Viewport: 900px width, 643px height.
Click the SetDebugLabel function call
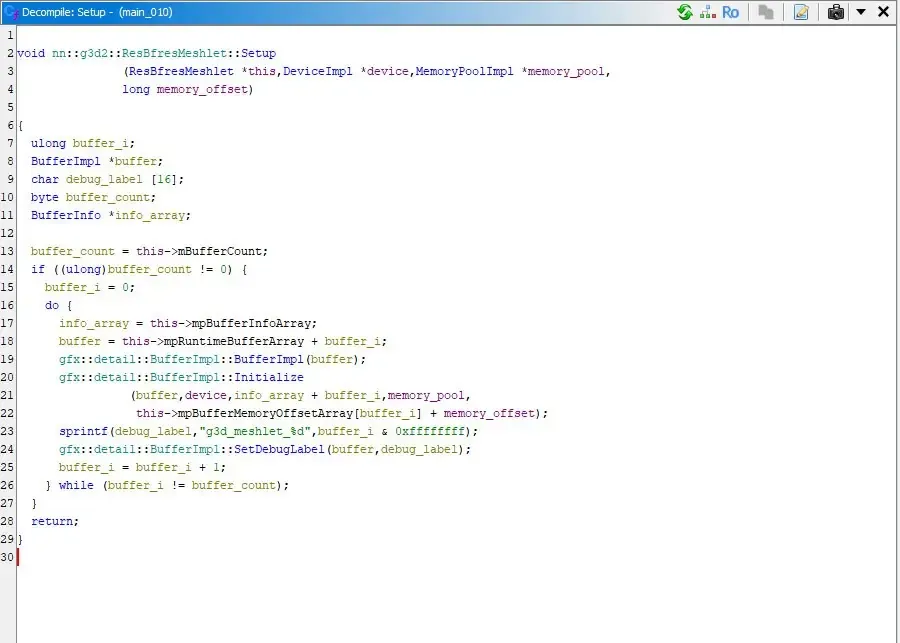280,449
